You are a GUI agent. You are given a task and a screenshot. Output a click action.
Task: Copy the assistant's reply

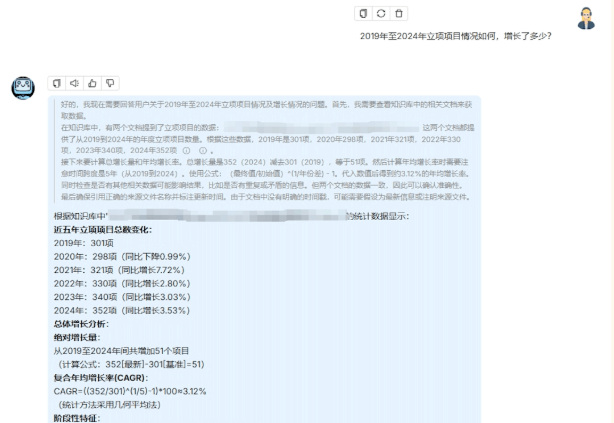[x=57, y=82]
